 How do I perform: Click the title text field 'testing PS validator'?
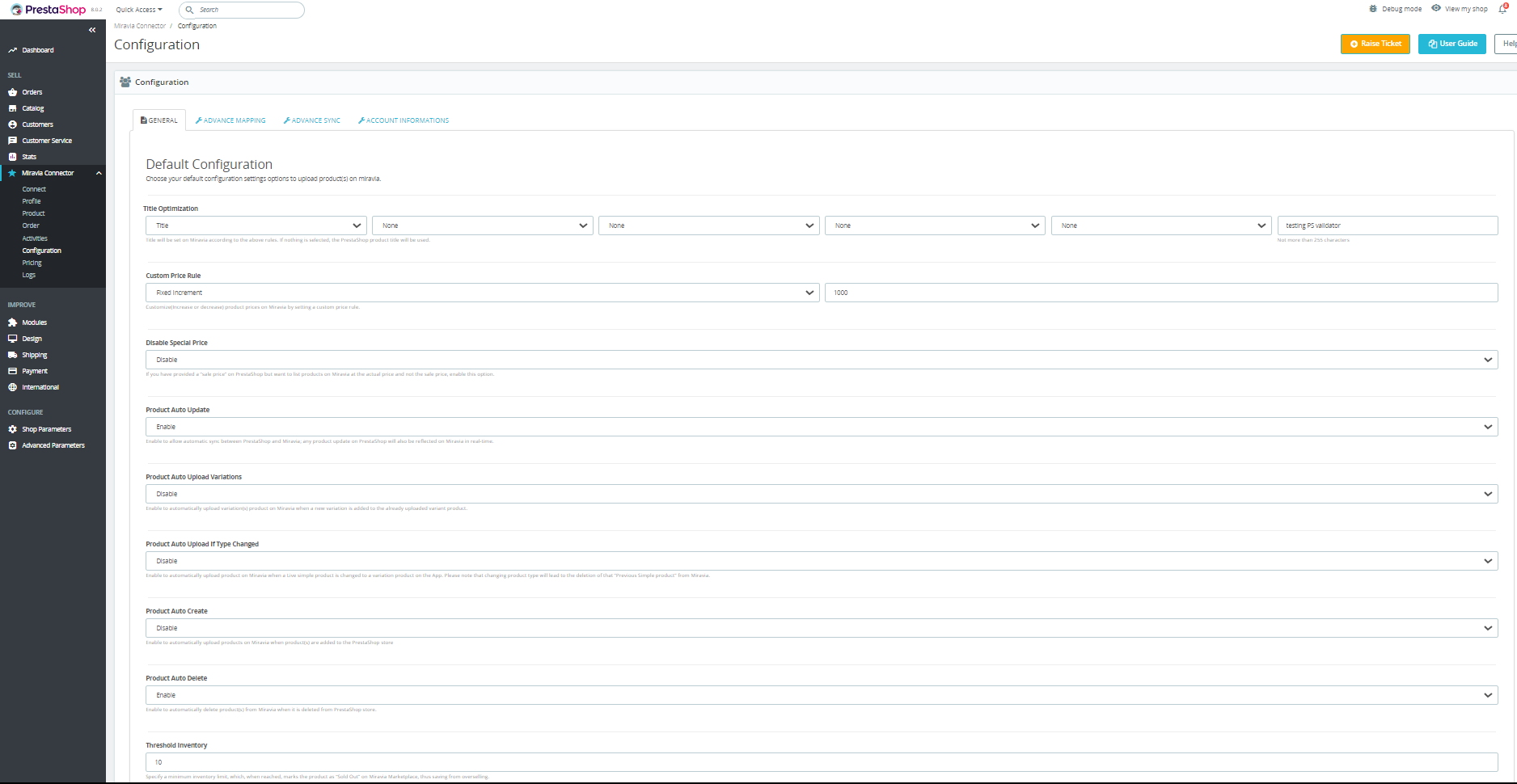[1388, 226]
